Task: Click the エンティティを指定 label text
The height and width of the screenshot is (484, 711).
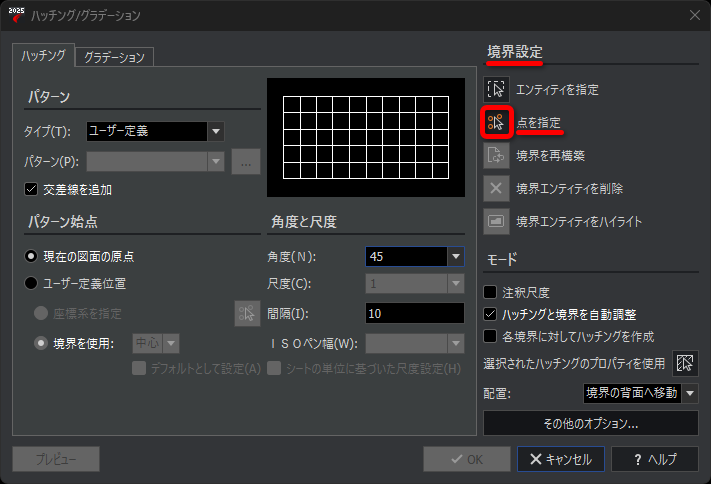Action: pyautogui.click(x=557, y=89)
